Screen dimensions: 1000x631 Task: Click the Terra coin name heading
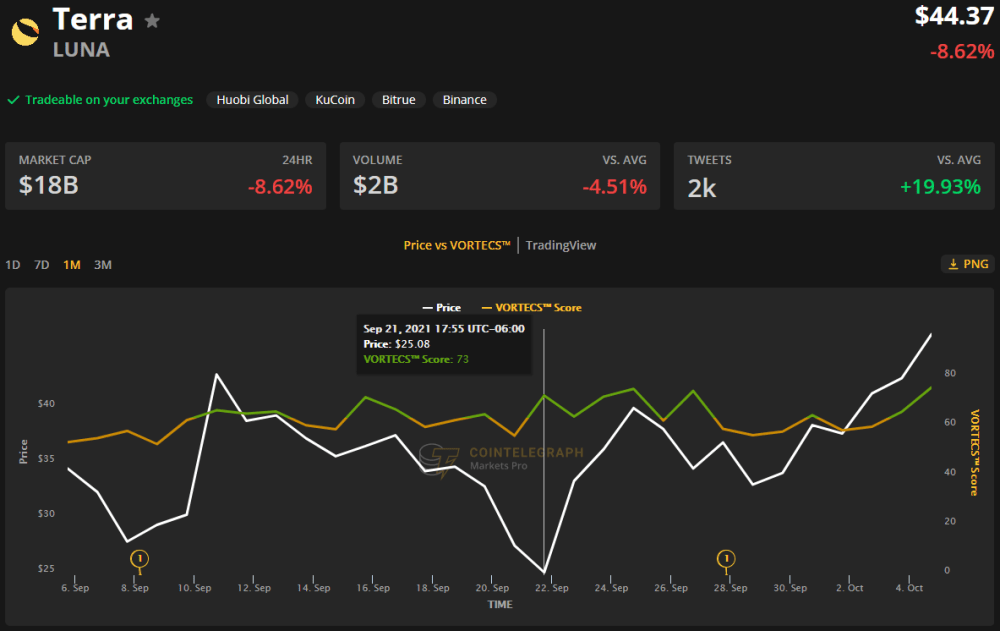click(92, 19)
